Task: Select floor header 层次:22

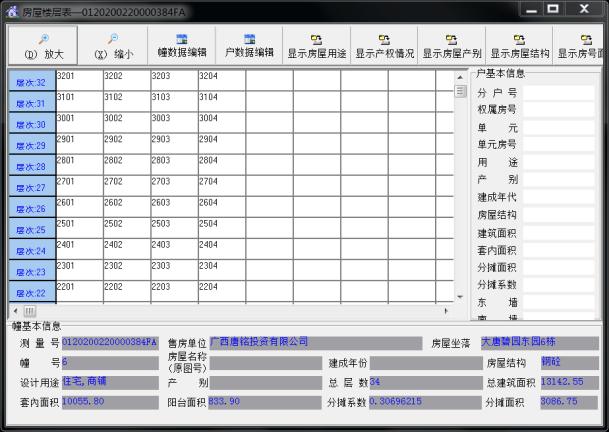Action: (x=32, y=291)
